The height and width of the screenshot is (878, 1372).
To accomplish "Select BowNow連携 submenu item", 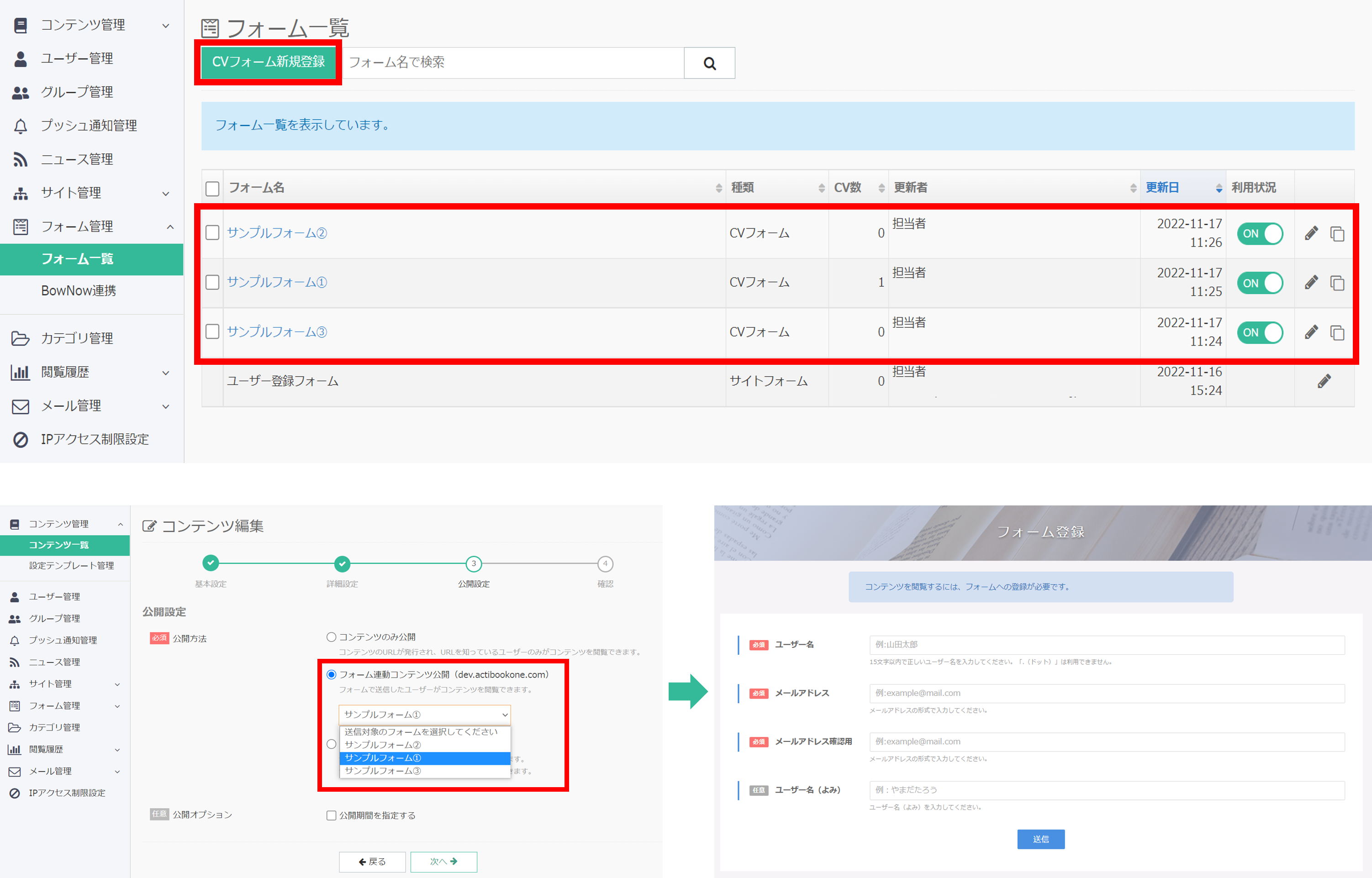I will 91,291.
